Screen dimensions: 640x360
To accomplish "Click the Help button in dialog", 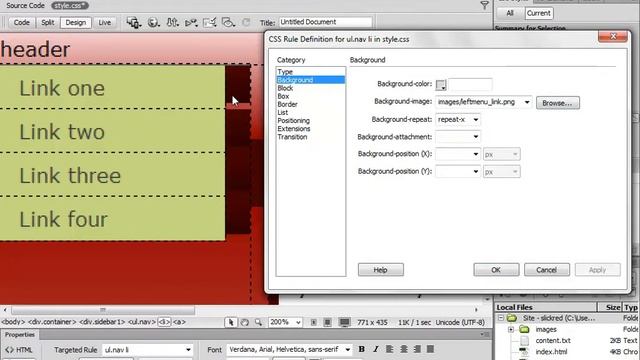I will [380, 270].
